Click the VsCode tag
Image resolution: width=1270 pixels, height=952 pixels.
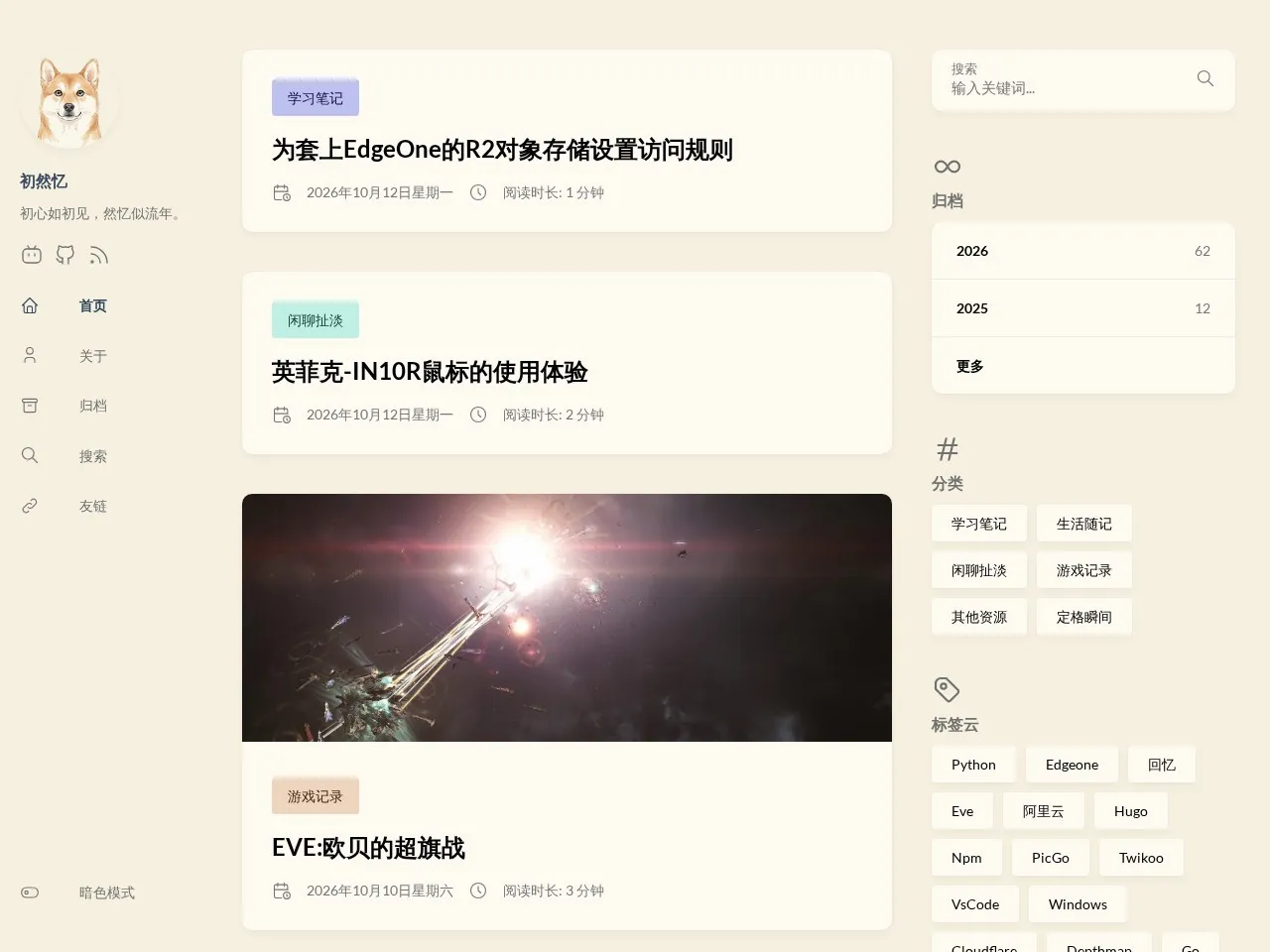[x=975, y=904]
